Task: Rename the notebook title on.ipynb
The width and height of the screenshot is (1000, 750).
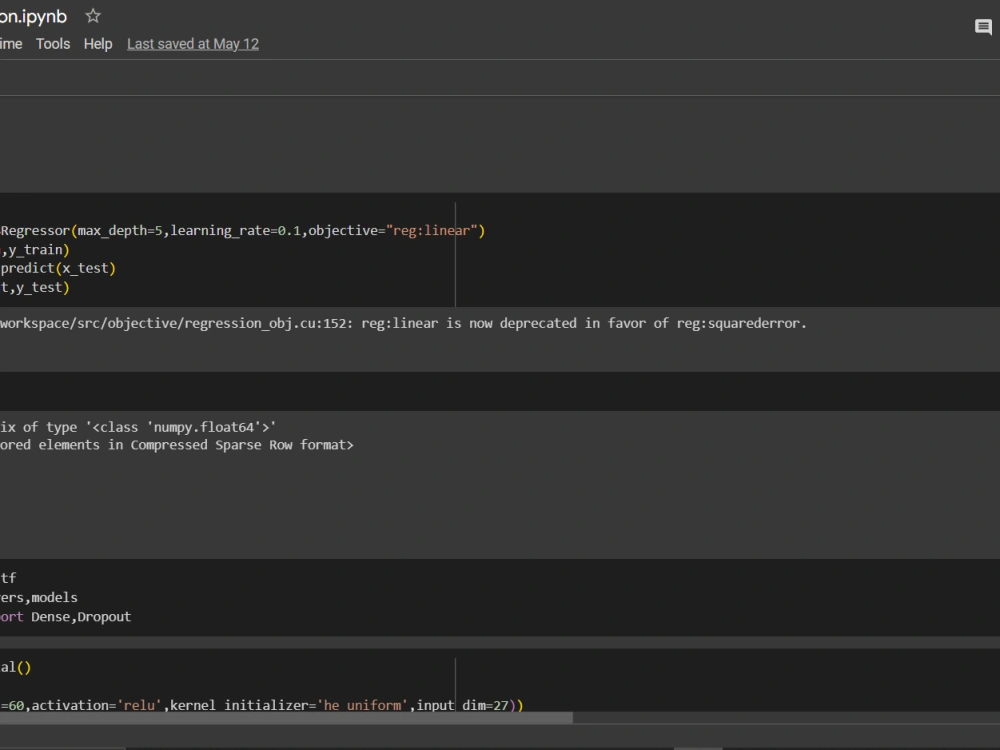Action: pos(33,15)
